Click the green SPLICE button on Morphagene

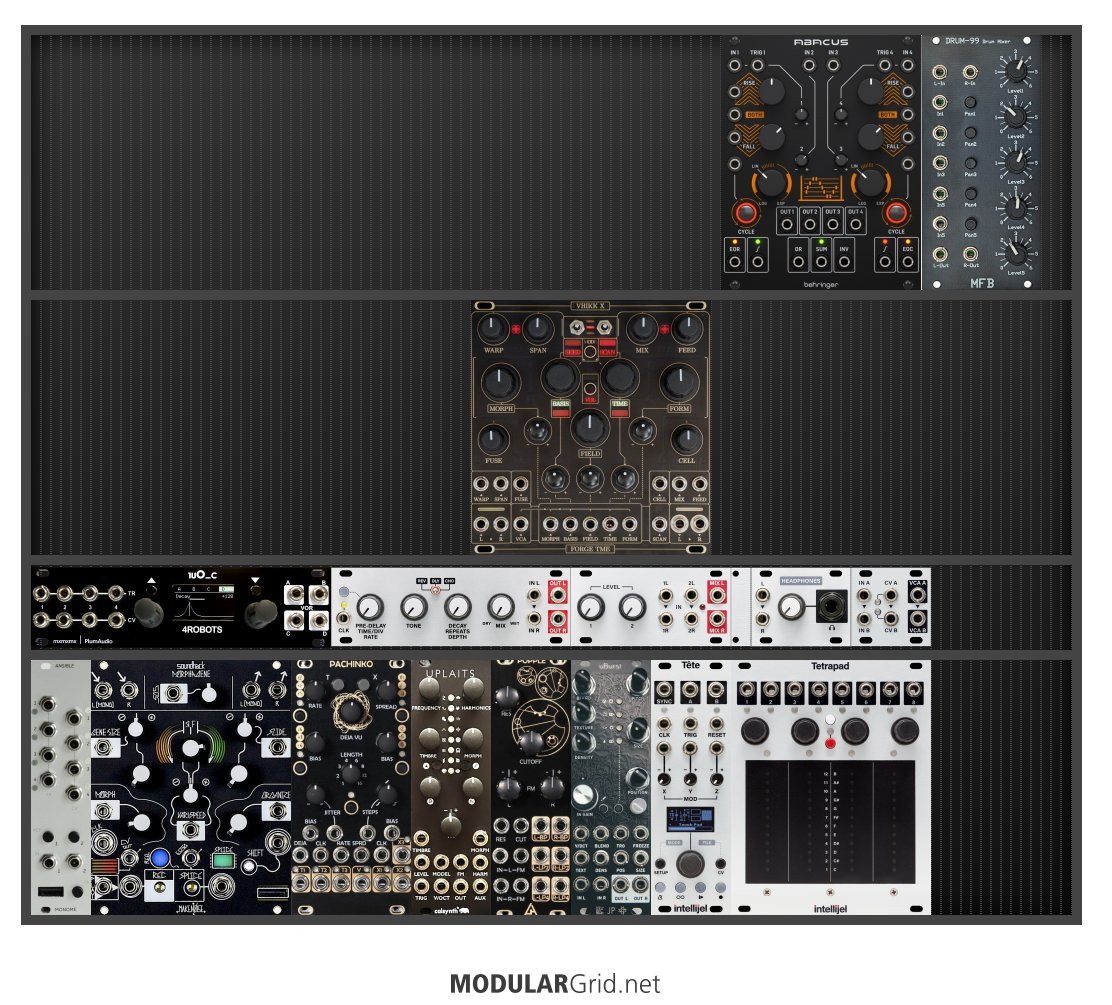coord(223,860)
